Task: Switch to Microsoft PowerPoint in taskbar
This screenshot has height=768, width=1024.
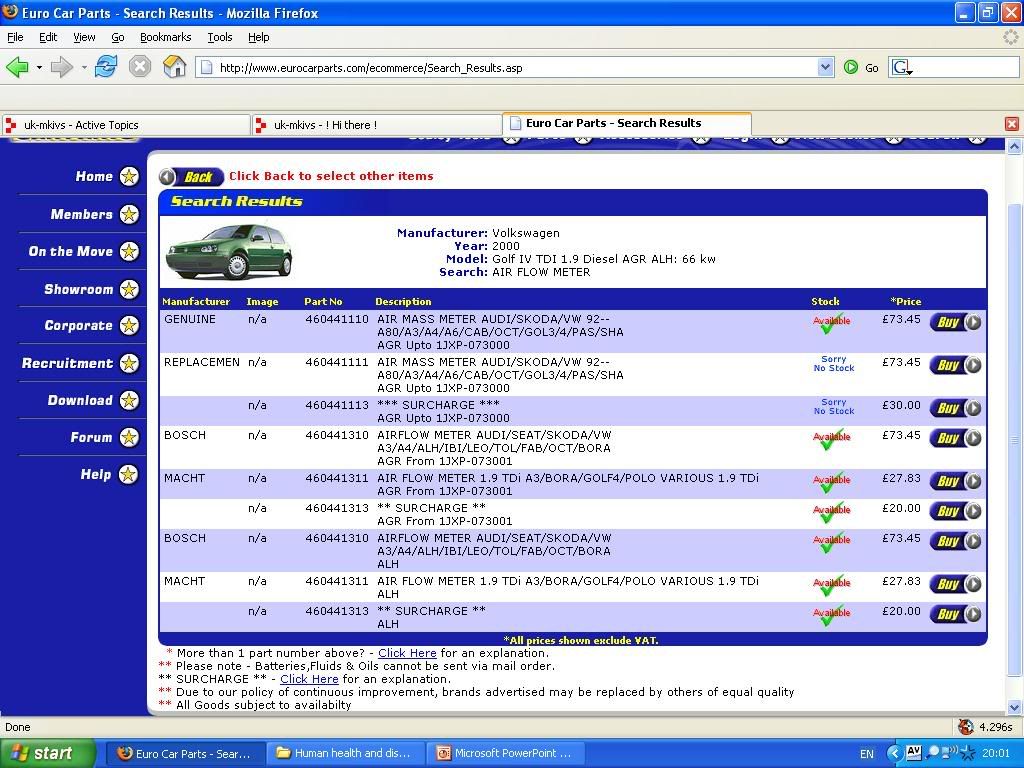Action: pyautogui.click(x=505, y=753)
